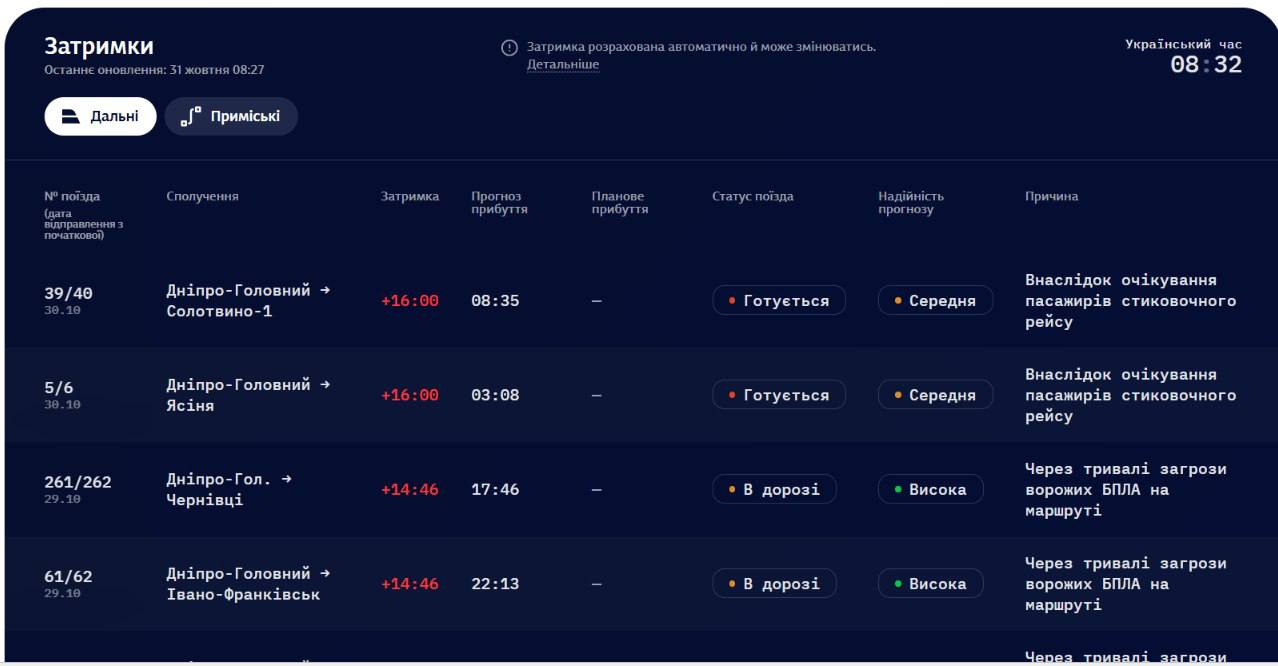Click Висока reliability badge for train 61/62

(931, 584)
